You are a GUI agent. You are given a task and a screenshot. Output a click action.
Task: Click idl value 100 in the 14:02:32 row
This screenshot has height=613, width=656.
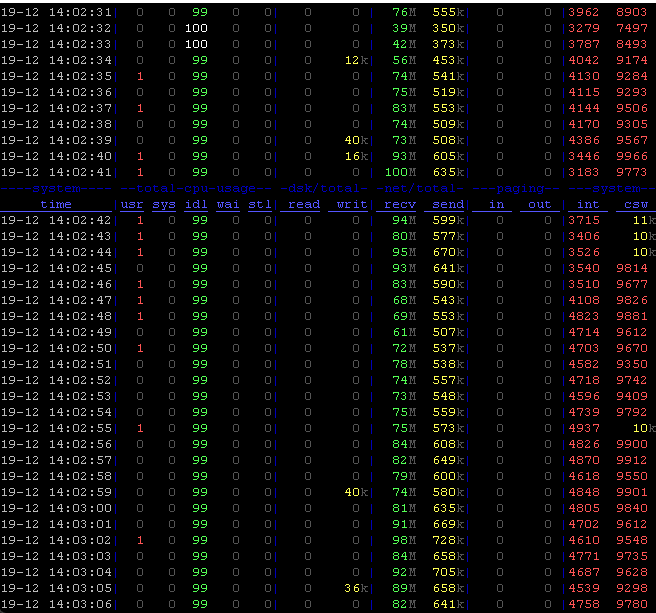pyautogui.click(x=196, y=28)
